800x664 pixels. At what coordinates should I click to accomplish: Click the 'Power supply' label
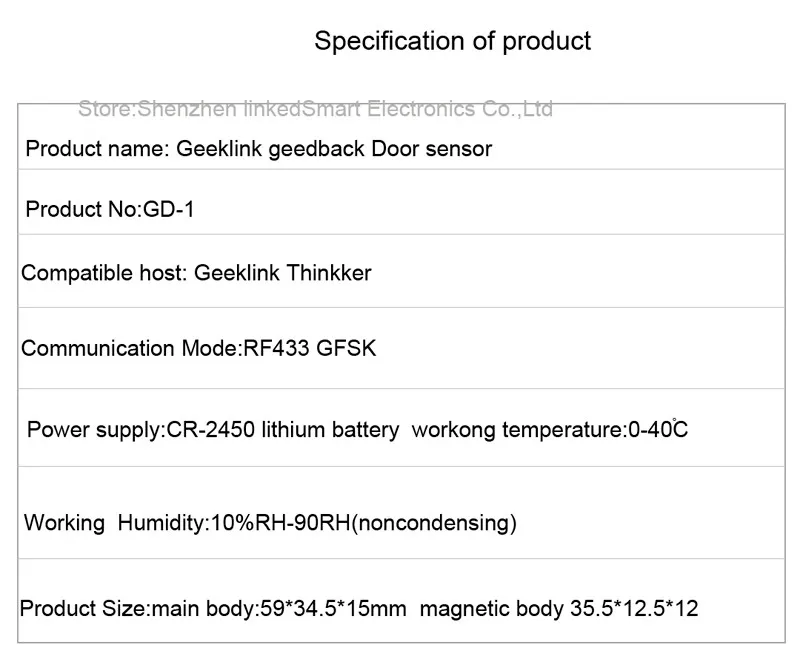(96, 430)
